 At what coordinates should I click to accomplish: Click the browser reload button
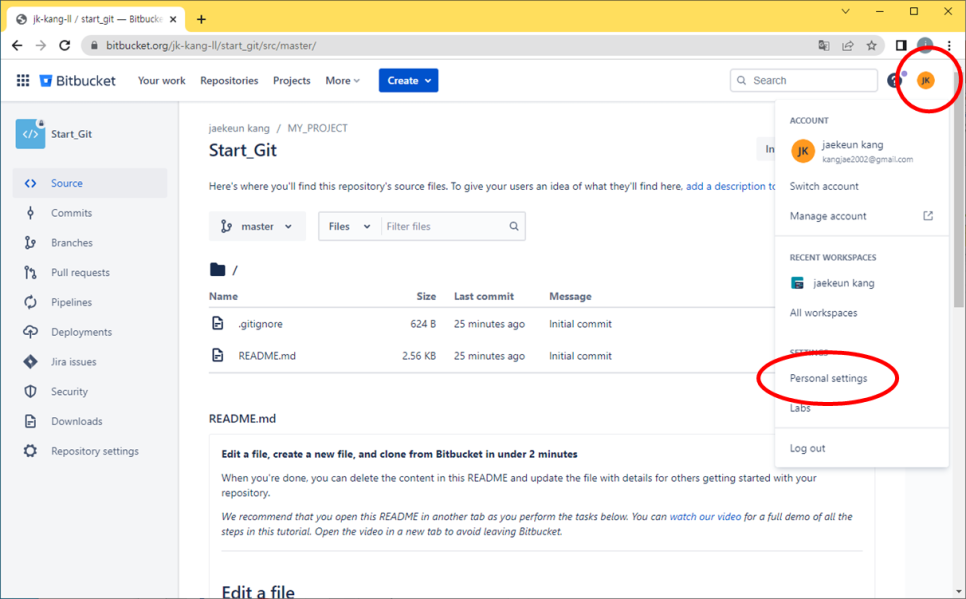[x=65, y=45]
